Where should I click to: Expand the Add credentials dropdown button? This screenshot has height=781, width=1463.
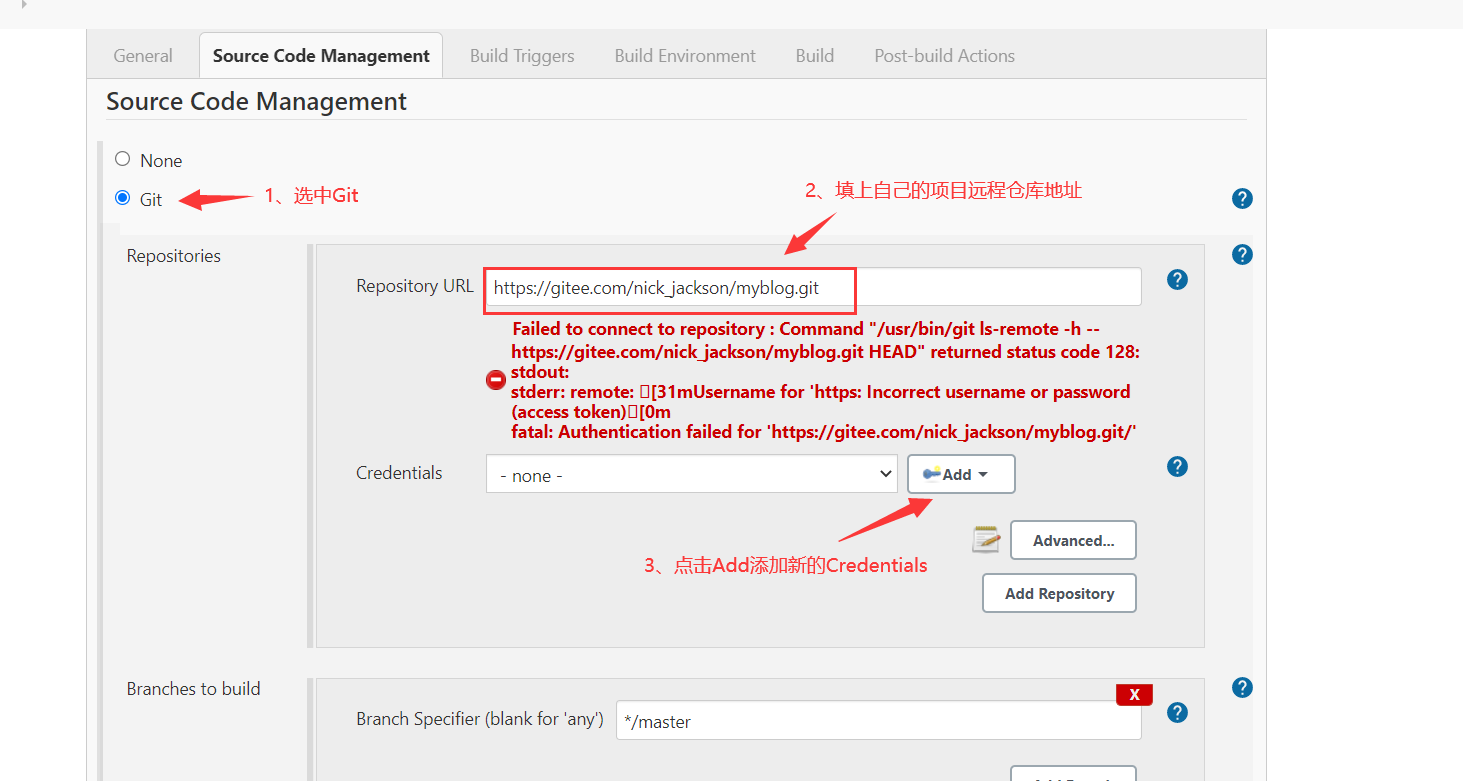point(961,474)
